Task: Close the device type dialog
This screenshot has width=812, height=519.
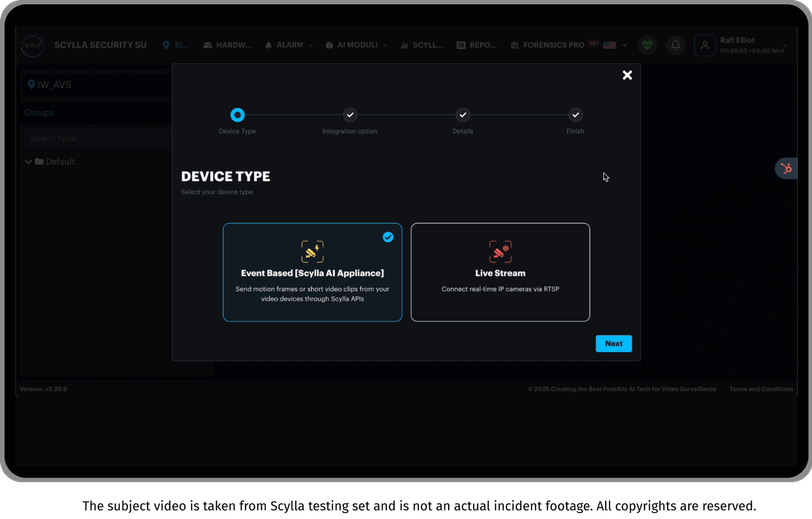Action: (627, 75)
